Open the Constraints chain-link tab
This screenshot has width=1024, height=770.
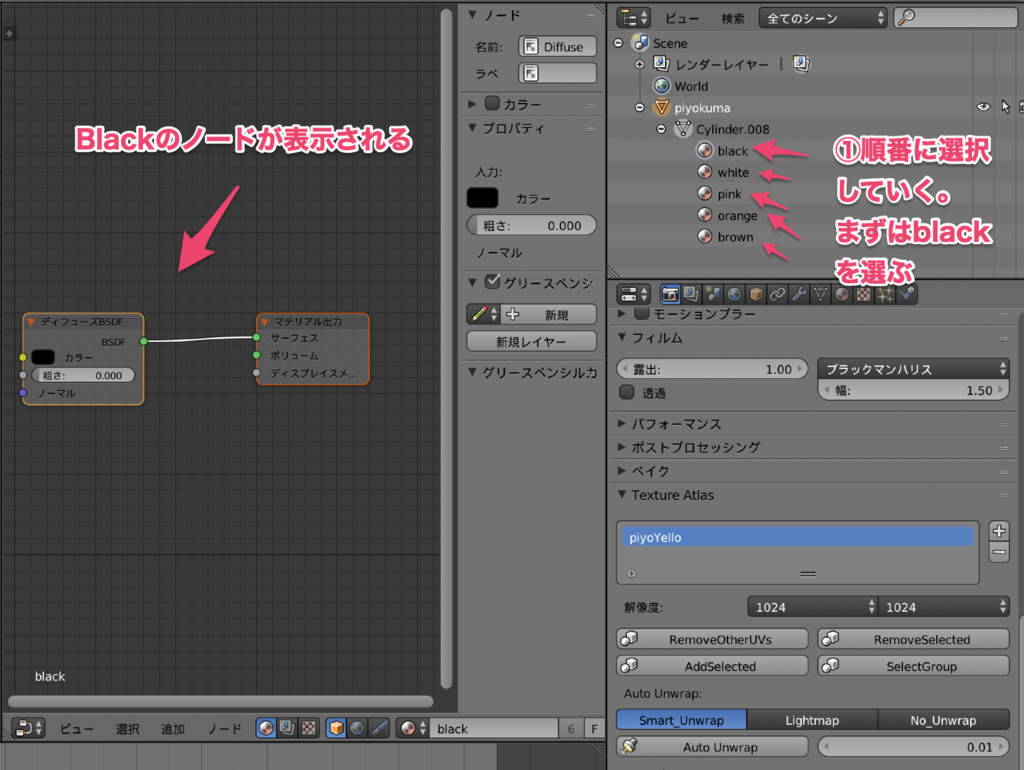coord(777,295)
